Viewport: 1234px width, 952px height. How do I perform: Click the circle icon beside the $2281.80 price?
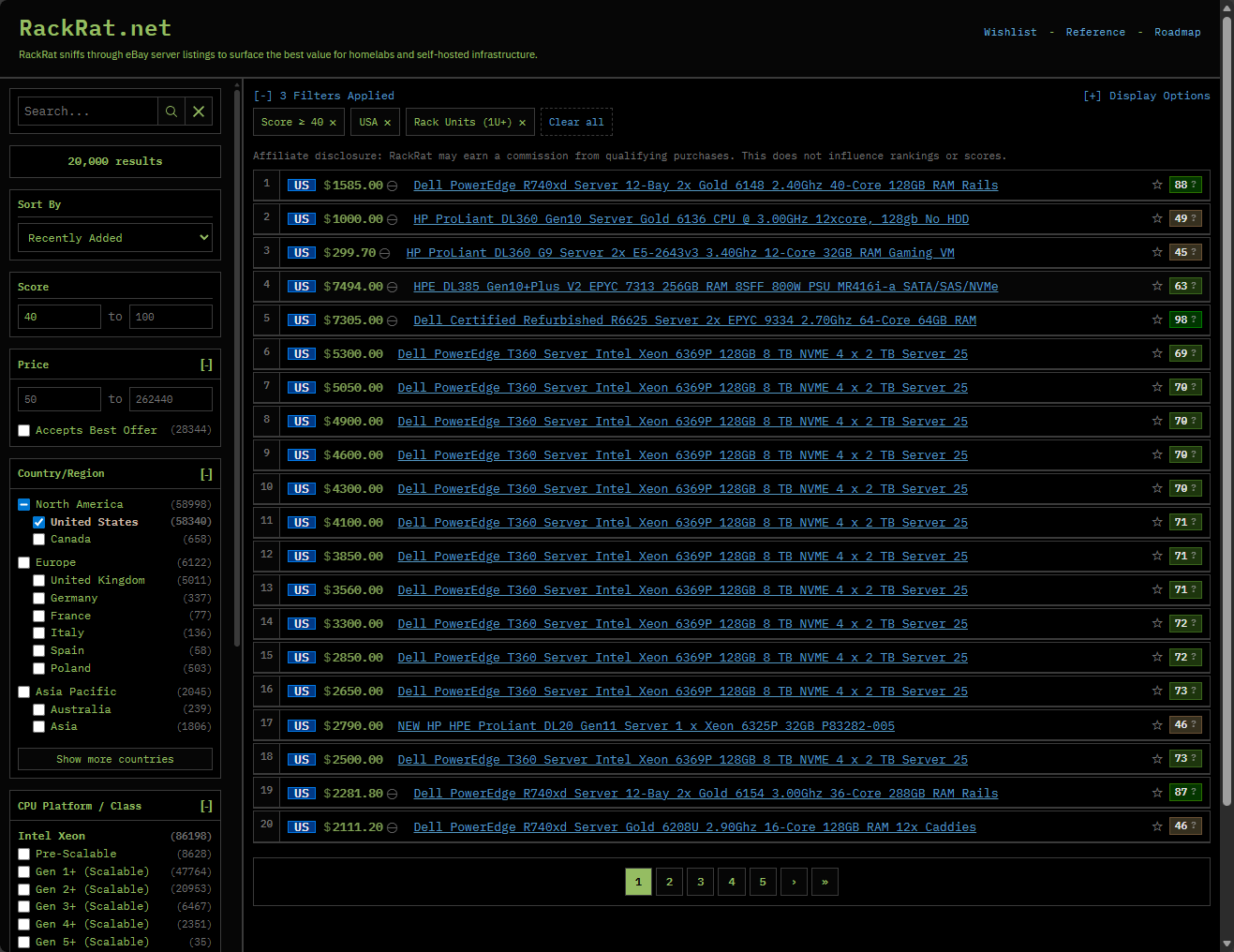(393, 794)
